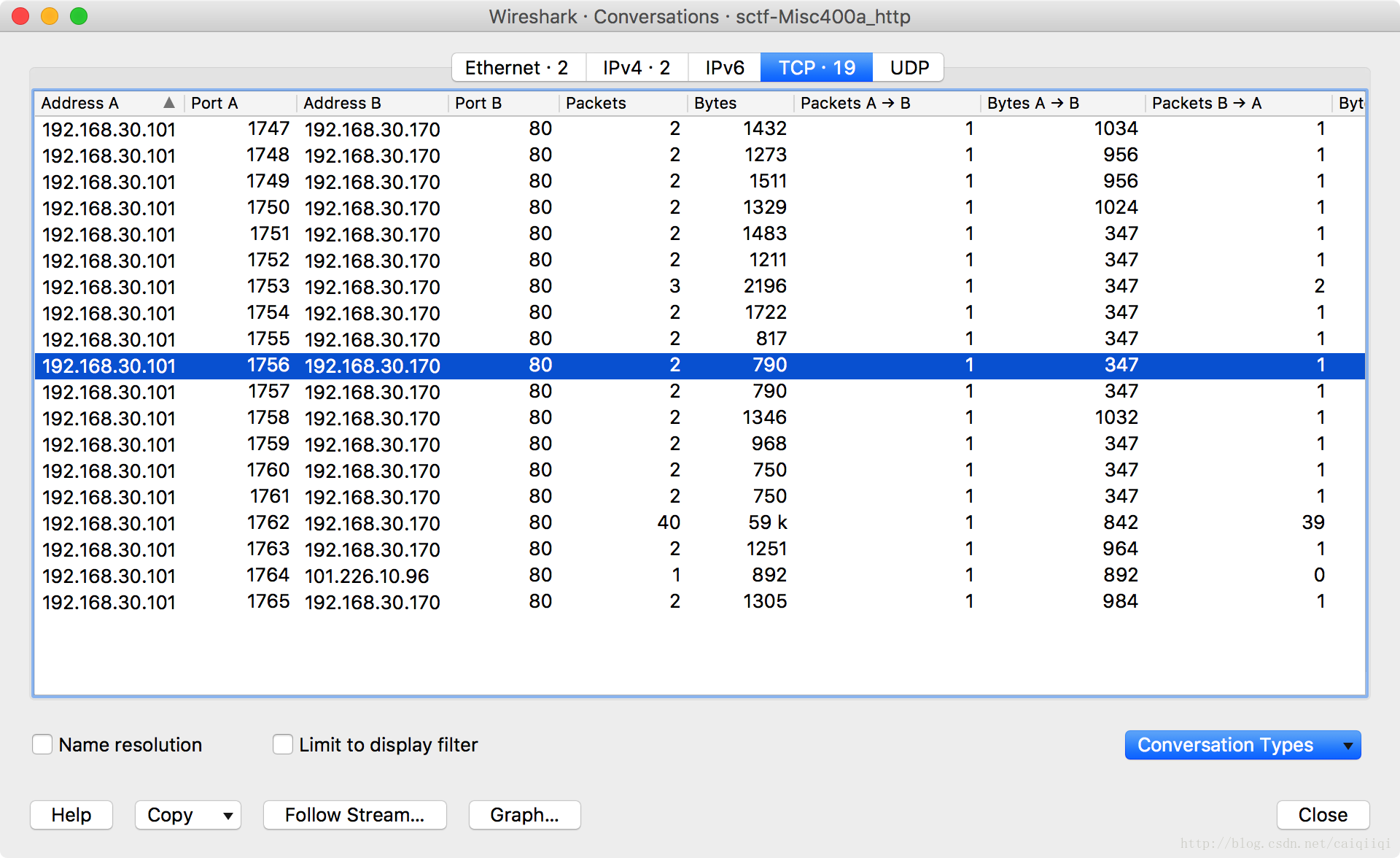The image size is (1400, 858).
Task: Sort by the Port B column header
Action: [504, 103]
